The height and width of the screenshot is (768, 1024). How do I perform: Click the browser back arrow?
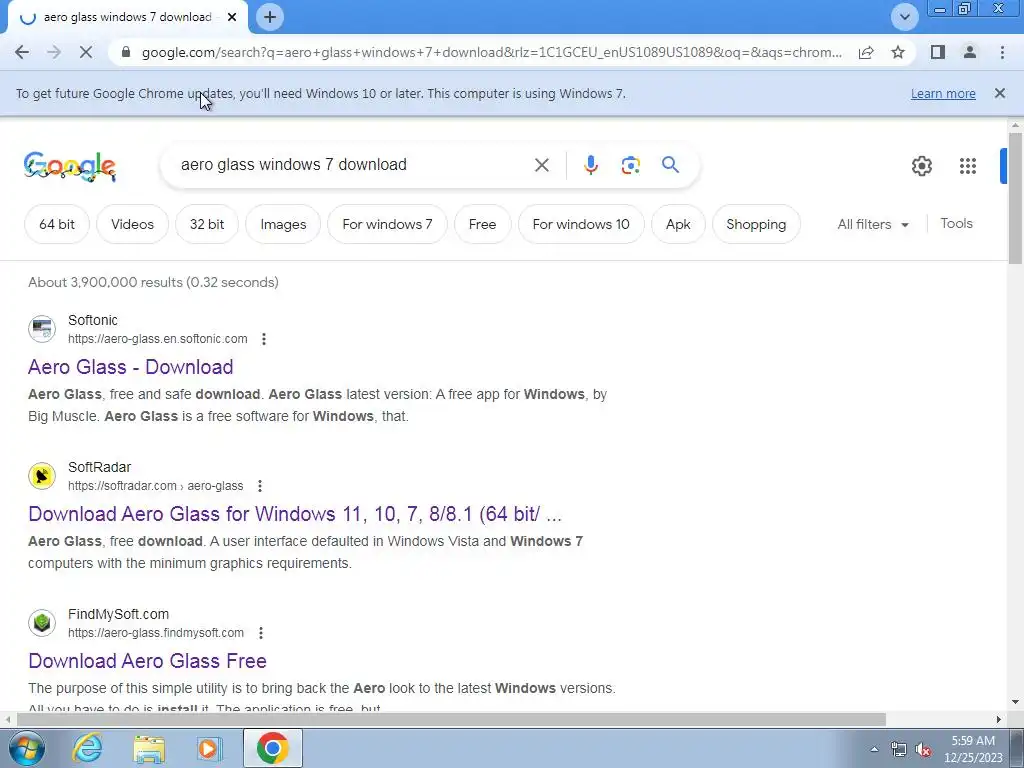pos(22,52)
